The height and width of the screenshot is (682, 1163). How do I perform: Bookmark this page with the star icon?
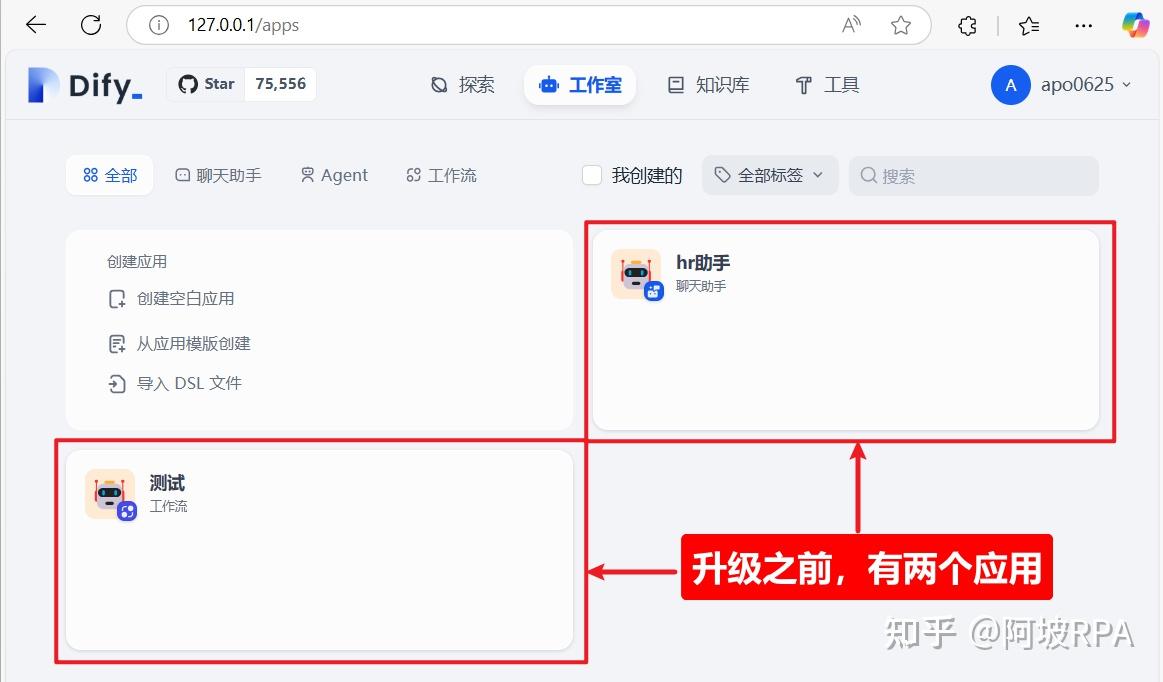point(900,25)
